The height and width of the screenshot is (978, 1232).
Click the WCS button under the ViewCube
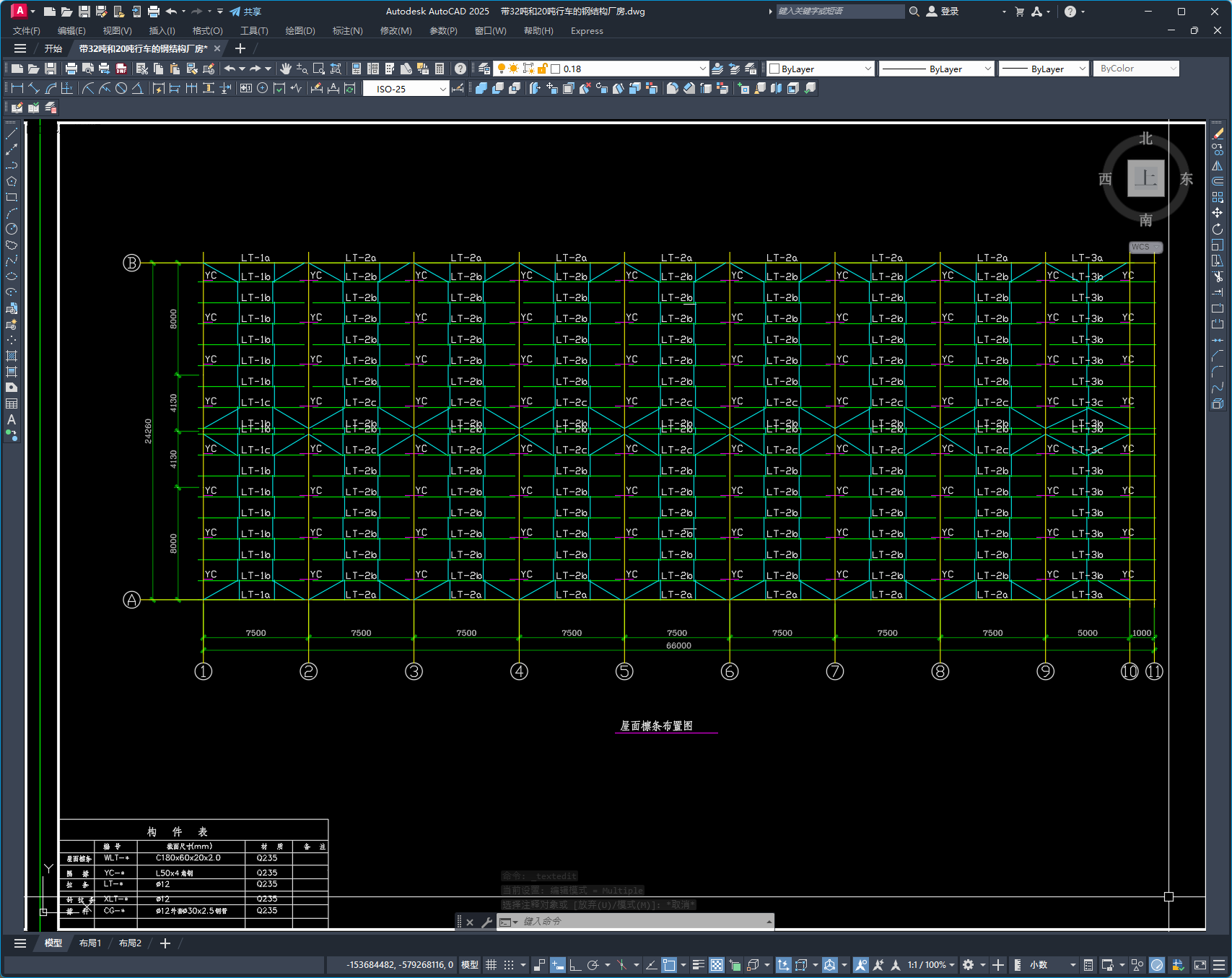(x=1145, y=247)
